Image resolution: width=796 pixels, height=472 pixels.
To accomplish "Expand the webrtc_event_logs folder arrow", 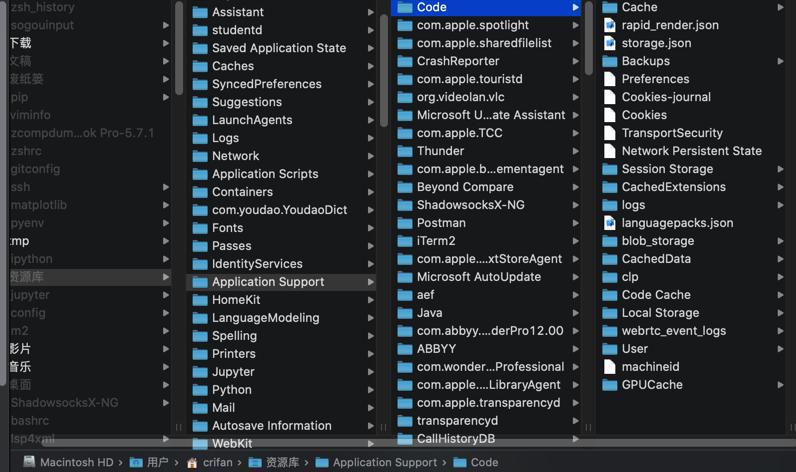I will pyautogui.click(x=780, y=331).
